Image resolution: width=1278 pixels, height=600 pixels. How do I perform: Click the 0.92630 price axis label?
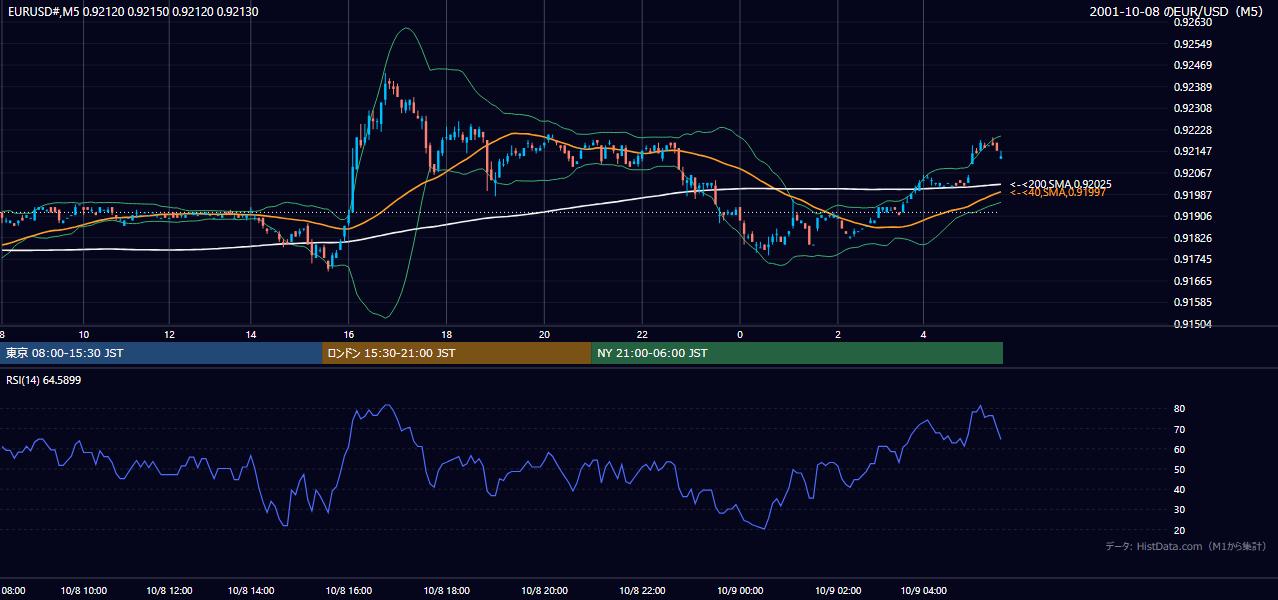(1192, 23)
